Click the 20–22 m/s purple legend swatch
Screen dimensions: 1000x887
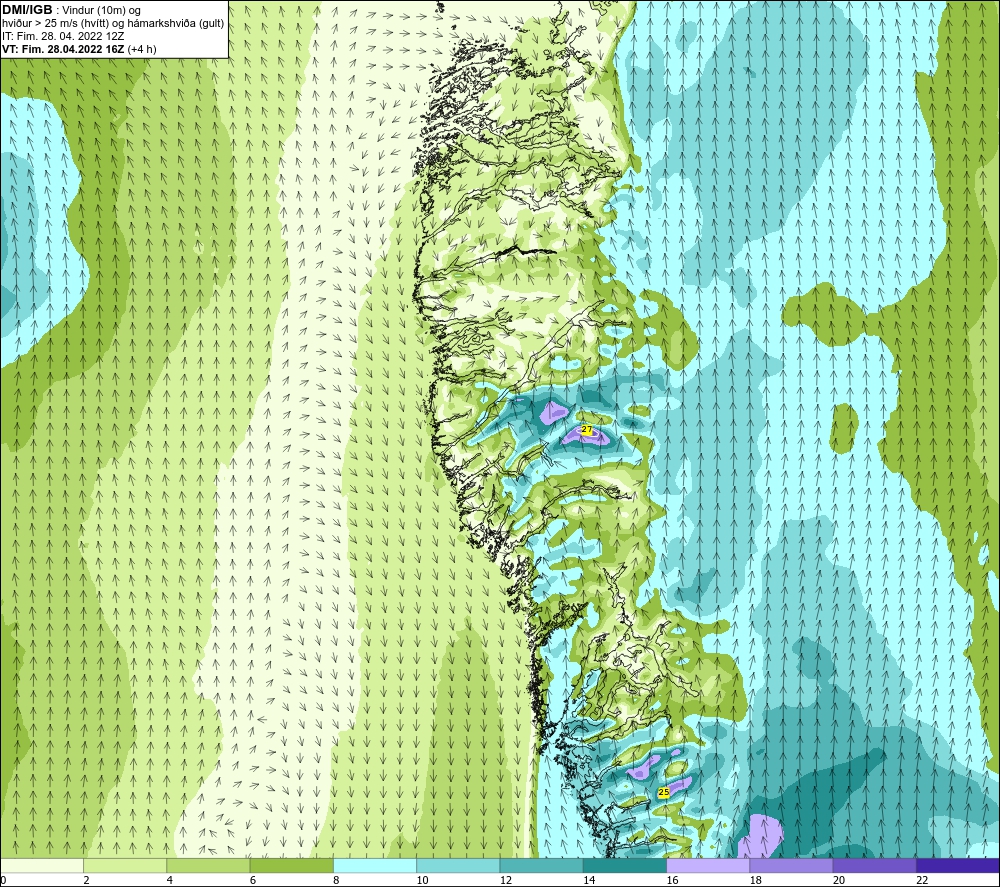[874, 865]
